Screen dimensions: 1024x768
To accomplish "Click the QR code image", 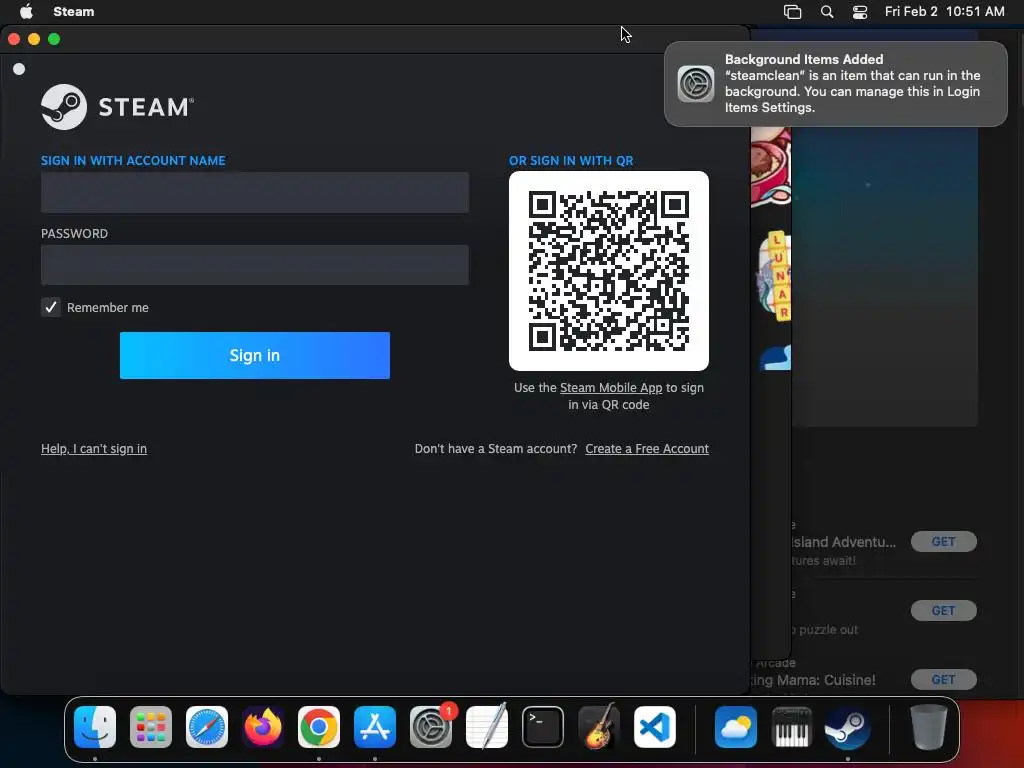I will [x=609, y=271].
